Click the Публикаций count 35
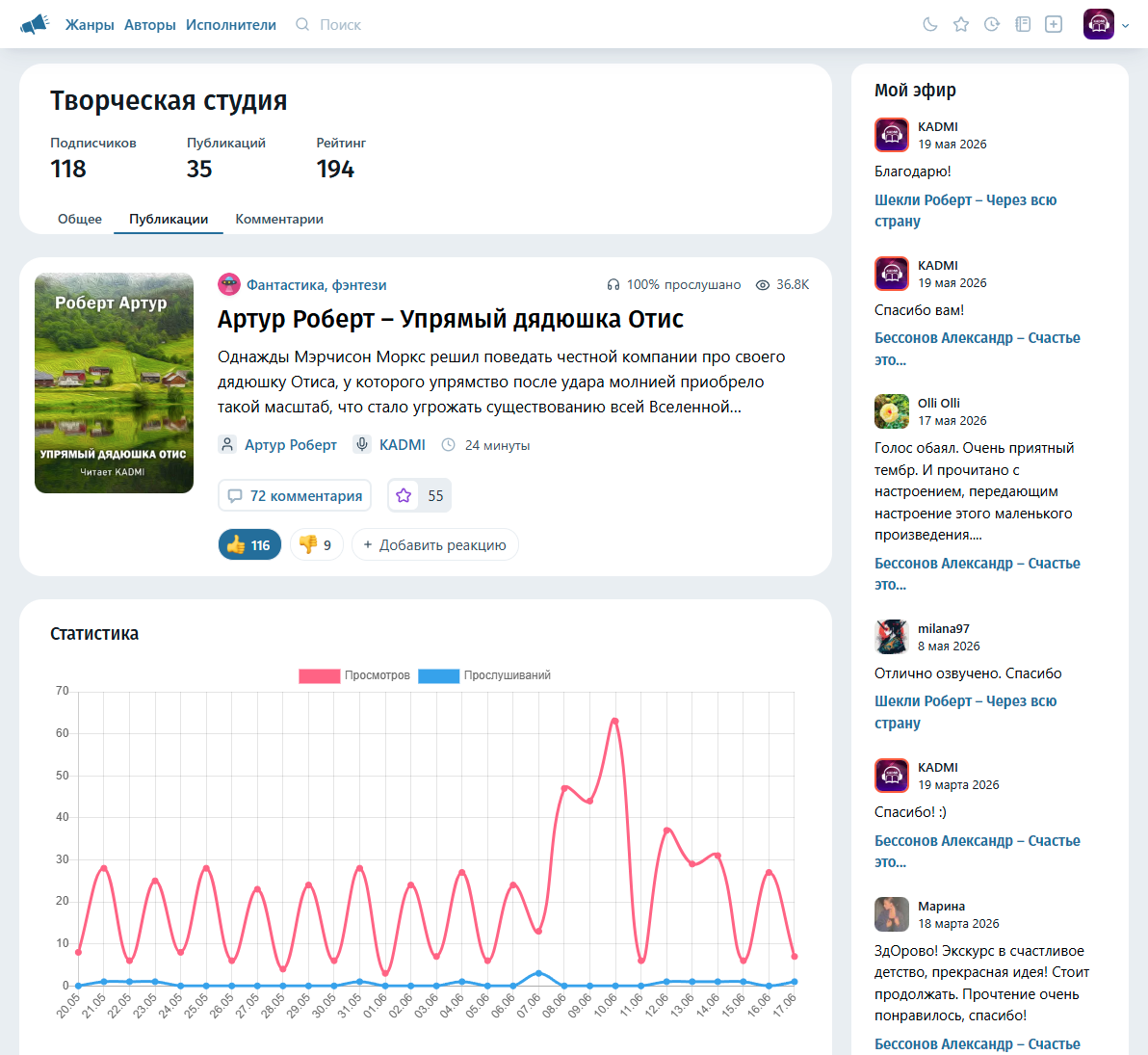The image size is (1148, 1055). point(199,170)
